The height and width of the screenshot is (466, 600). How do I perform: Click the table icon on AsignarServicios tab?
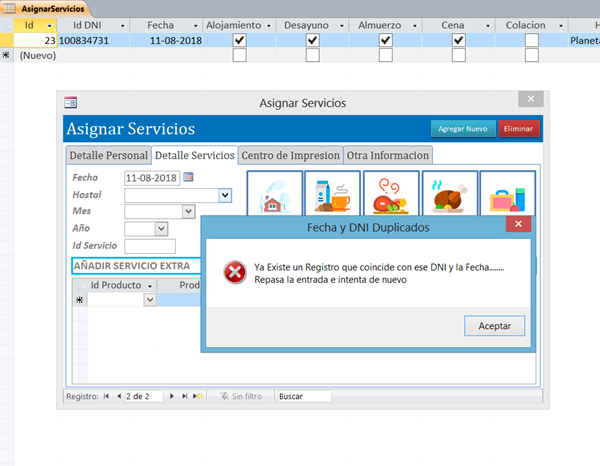pyautogui.click(x=9, y=8)
